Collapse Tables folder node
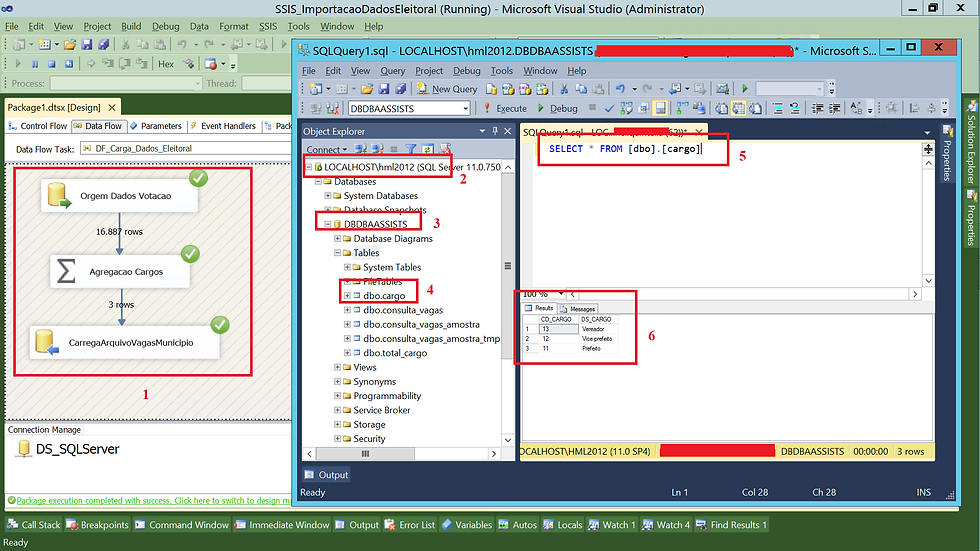This screenshot has width=980, height=551. click(338, 253)
